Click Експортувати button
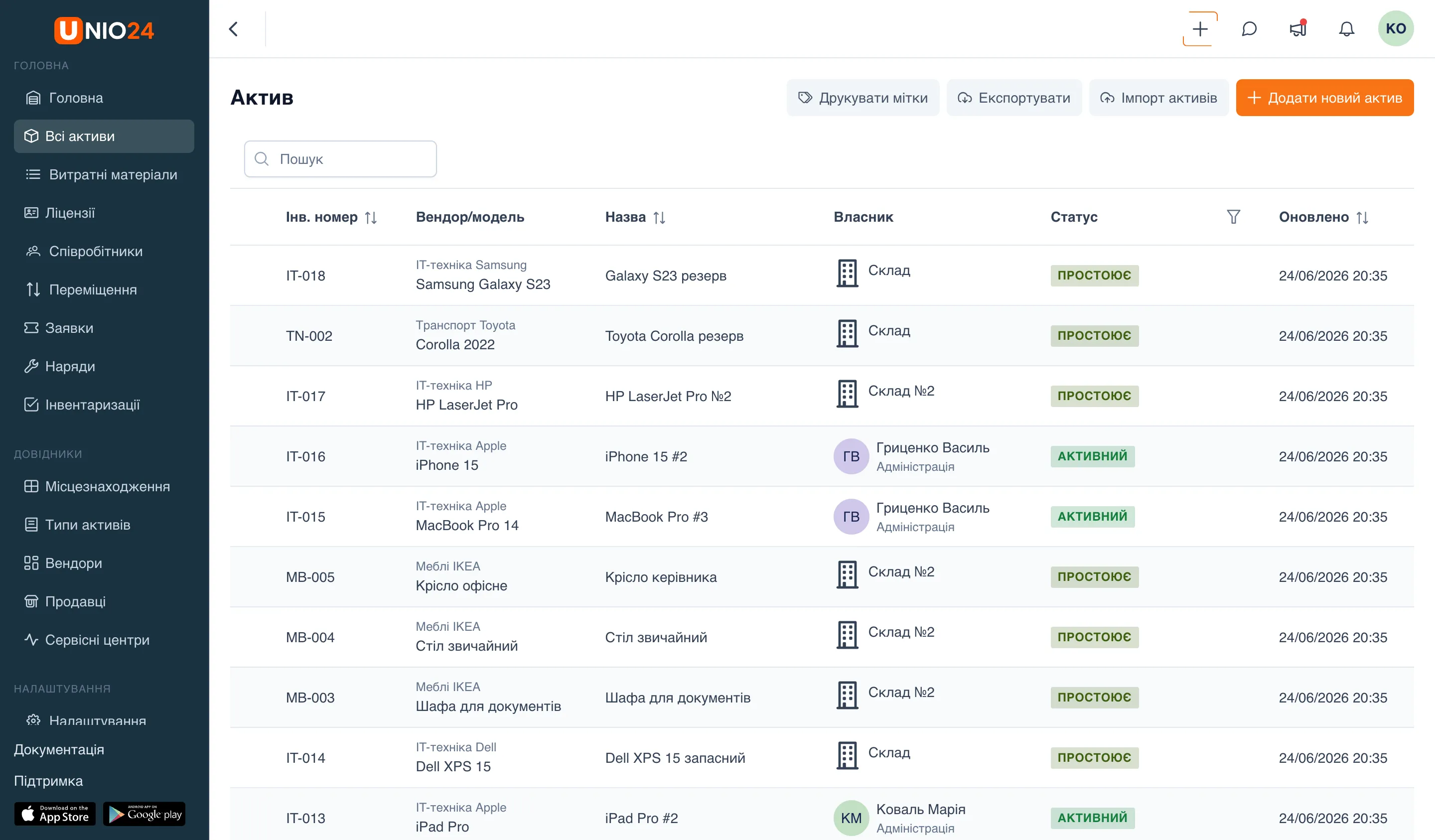Screen dimensions: 1435x840 pyautogui.click(x=1013, y=98)
